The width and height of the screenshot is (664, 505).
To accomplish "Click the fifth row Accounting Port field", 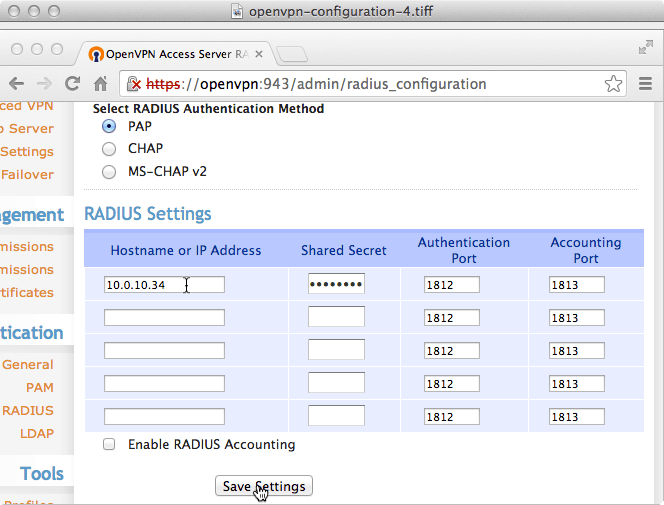I will tap(577, 417).
